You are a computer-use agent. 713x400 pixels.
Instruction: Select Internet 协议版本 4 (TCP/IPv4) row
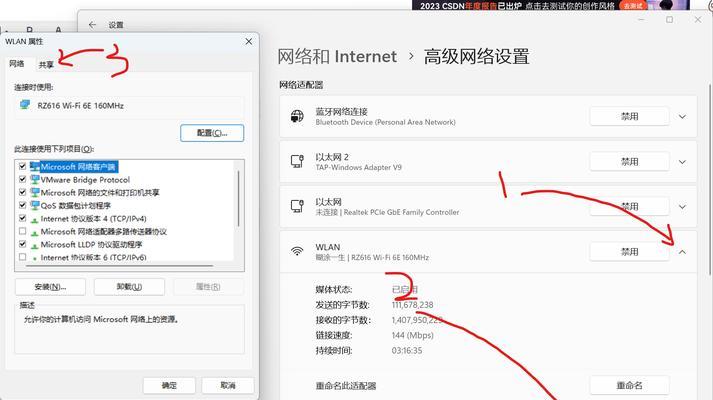[93, 219]
